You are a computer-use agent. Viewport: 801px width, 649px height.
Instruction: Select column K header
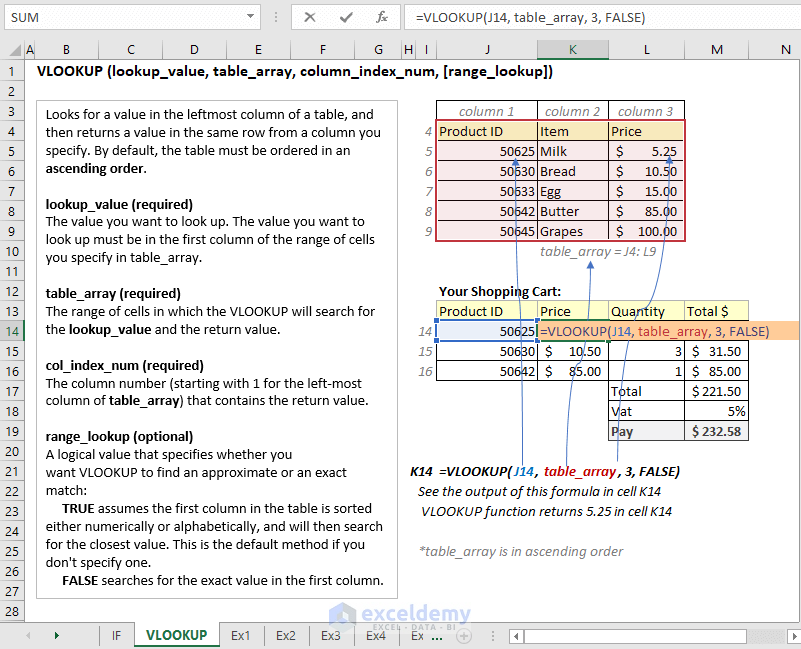tap(571, 50)
